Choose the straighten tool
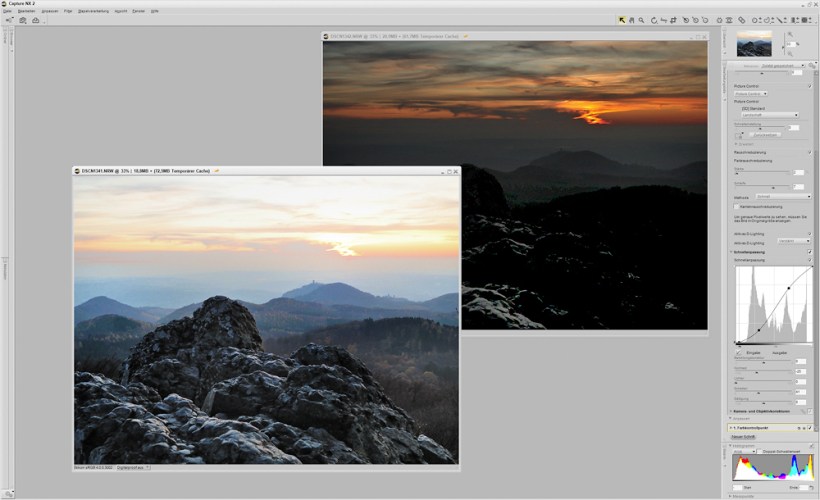The image size is (820, 500). pos(664,20)
